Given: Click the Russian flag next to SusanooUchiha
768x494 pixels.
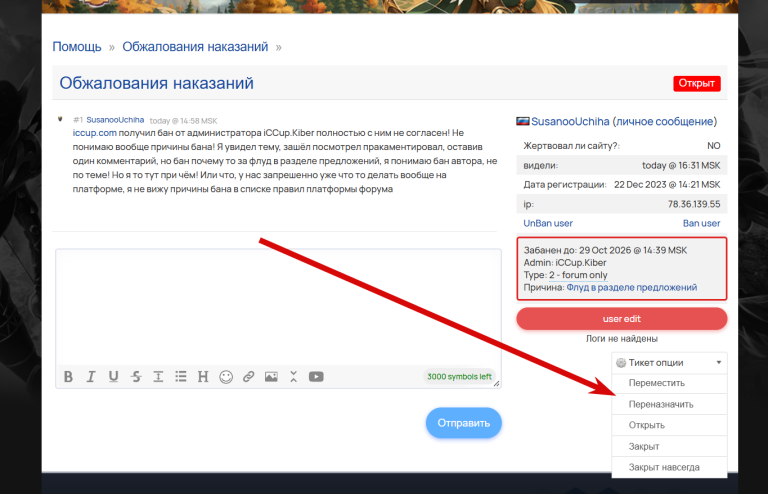Looking at the screenshot, I should pyautogui.click(x=523, y=121).
